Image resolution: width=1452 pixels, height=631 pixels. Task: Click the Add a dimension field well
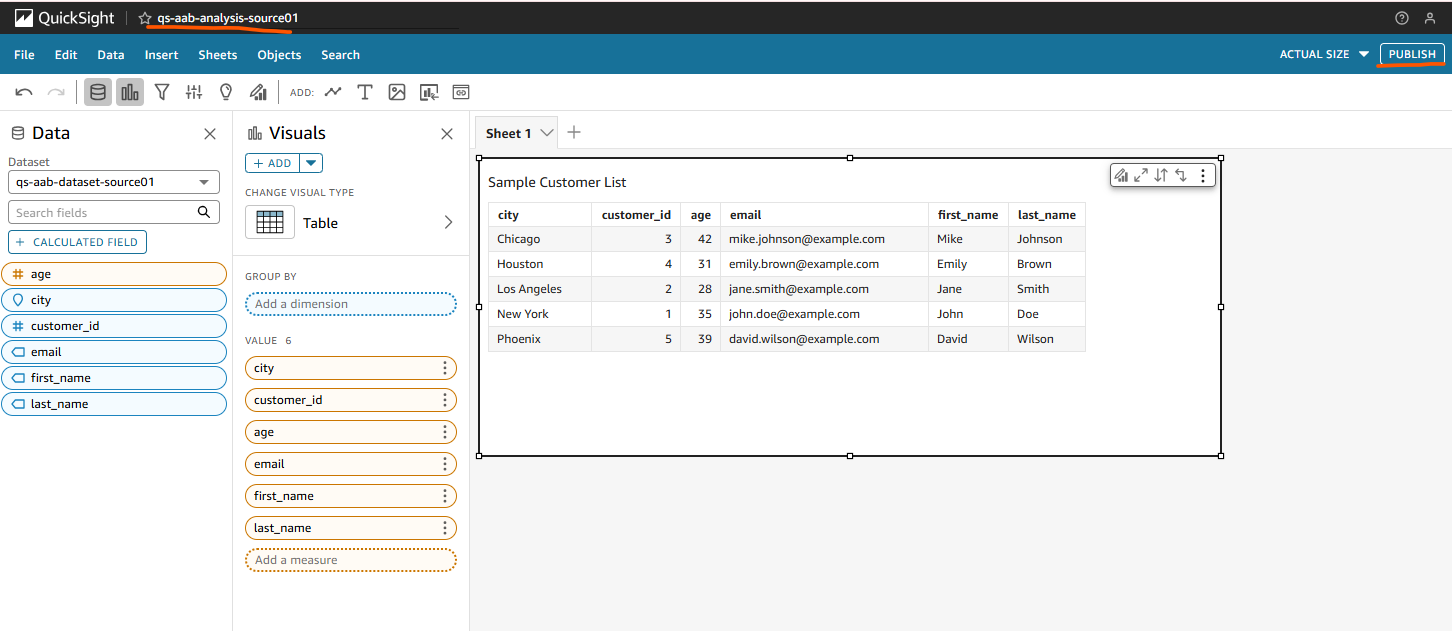tap(351, 304)
